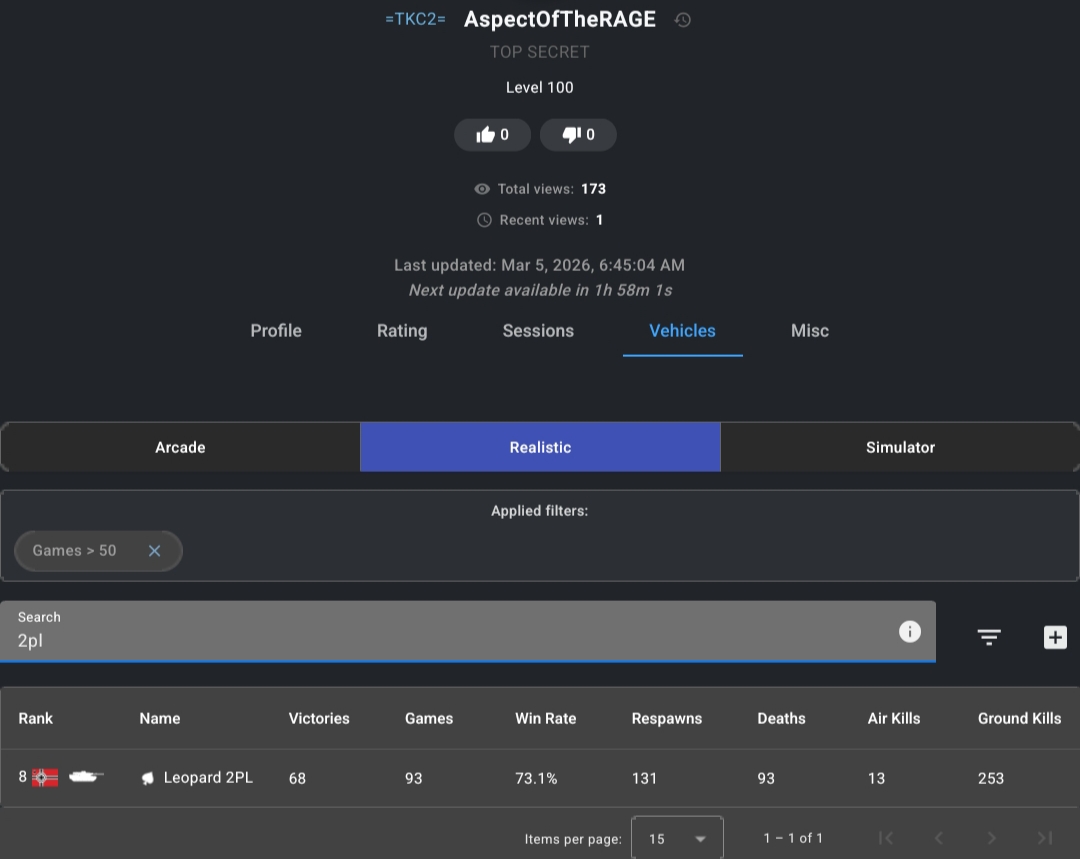
Task: Click the search info icon
Action: point(909,631)
